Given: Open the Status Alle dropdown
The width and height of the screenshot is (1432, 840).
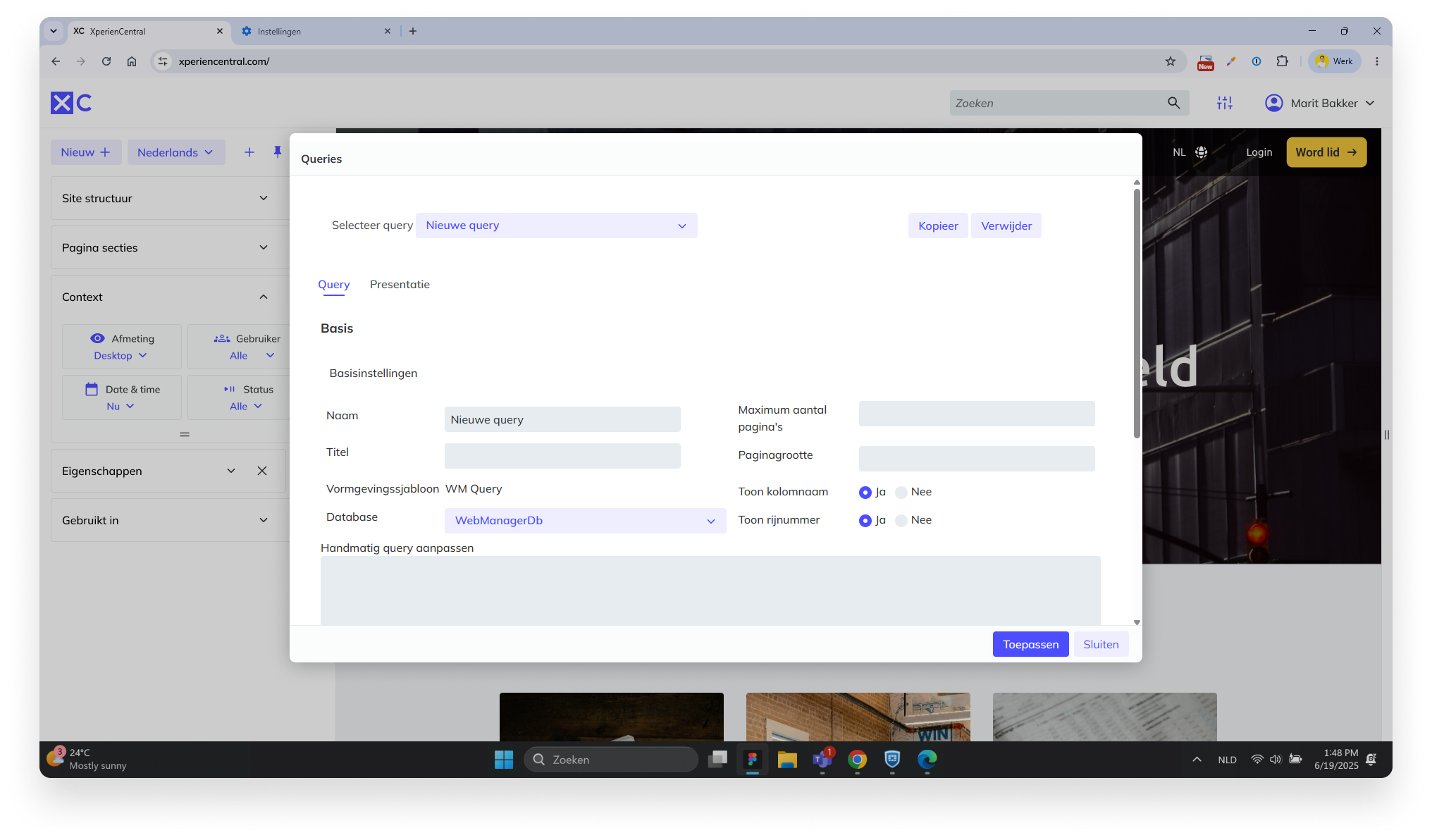Looking at the screenshot, I should tap(246, 406).
